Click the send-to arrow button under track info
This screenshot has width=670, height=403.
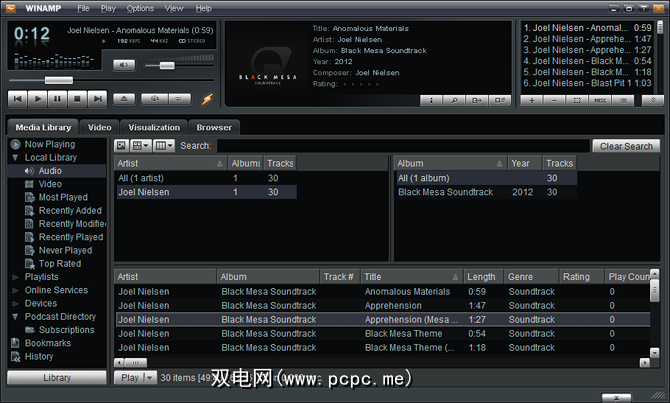click(x=477, y=100)
